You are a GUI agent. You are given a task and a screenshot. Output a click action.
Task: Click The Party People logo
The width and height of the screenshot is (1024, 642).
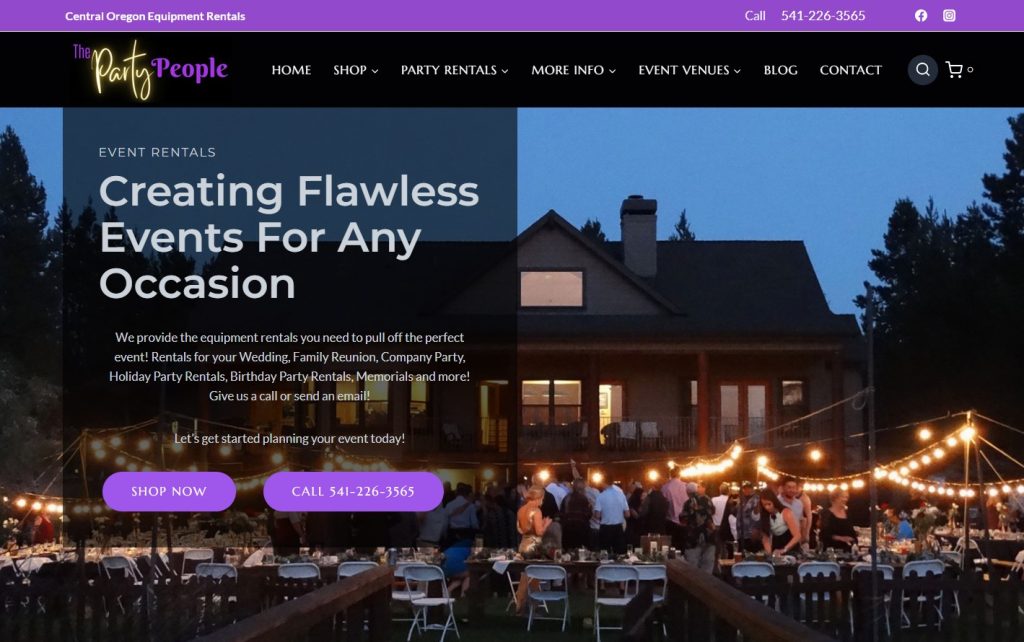[x=150, y=69]
